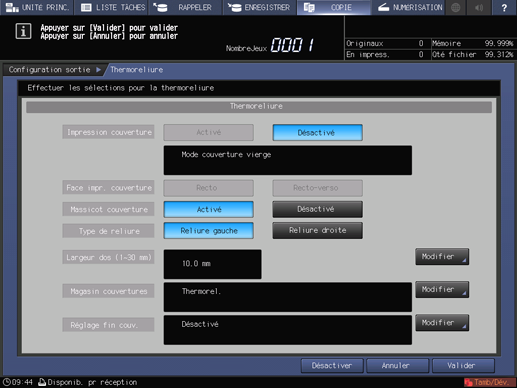Set Massicot couverture to Désactivé
Screen dimensions: 517x388
pyautogui.click(x=317, y=209)
